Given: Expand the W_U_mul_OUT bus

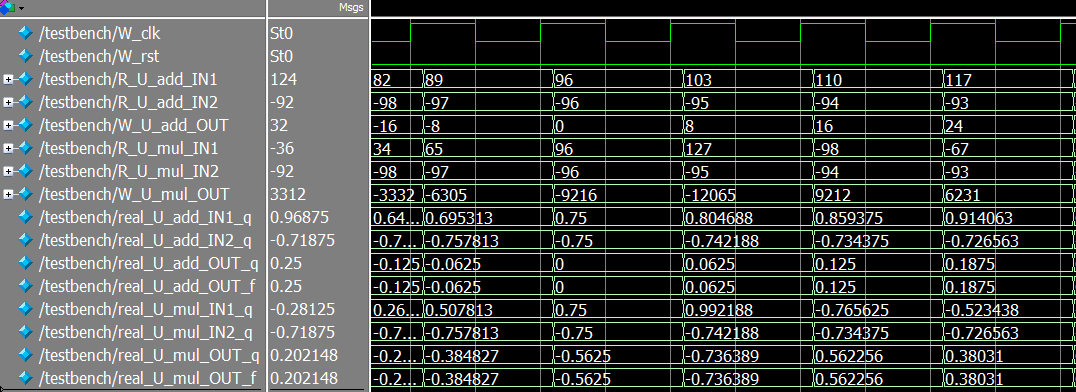Looking at the screenshot, I should tap(8, 194).
